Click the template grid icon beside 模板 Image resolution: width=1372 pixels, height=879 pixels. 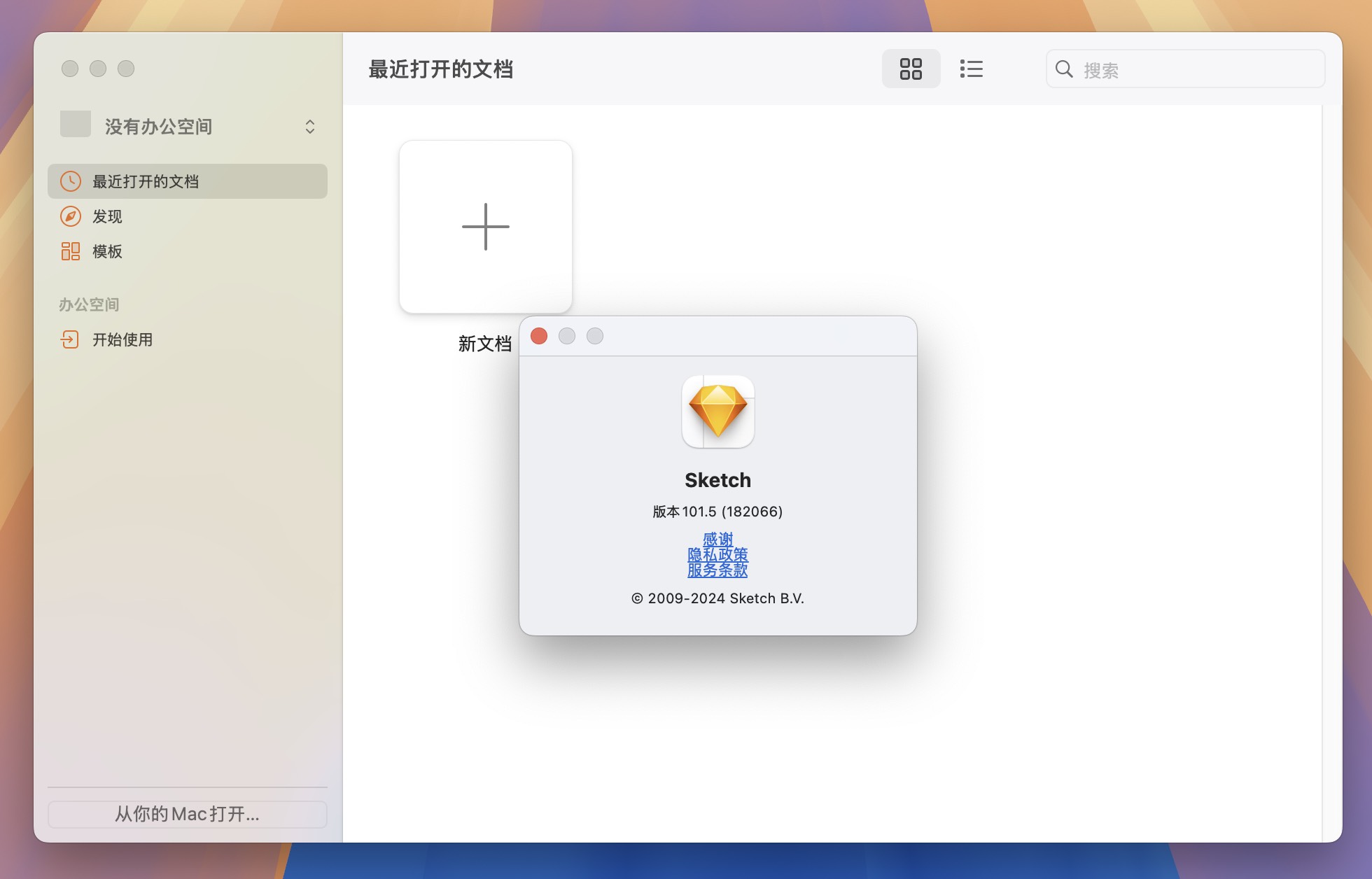pos(71,251)
